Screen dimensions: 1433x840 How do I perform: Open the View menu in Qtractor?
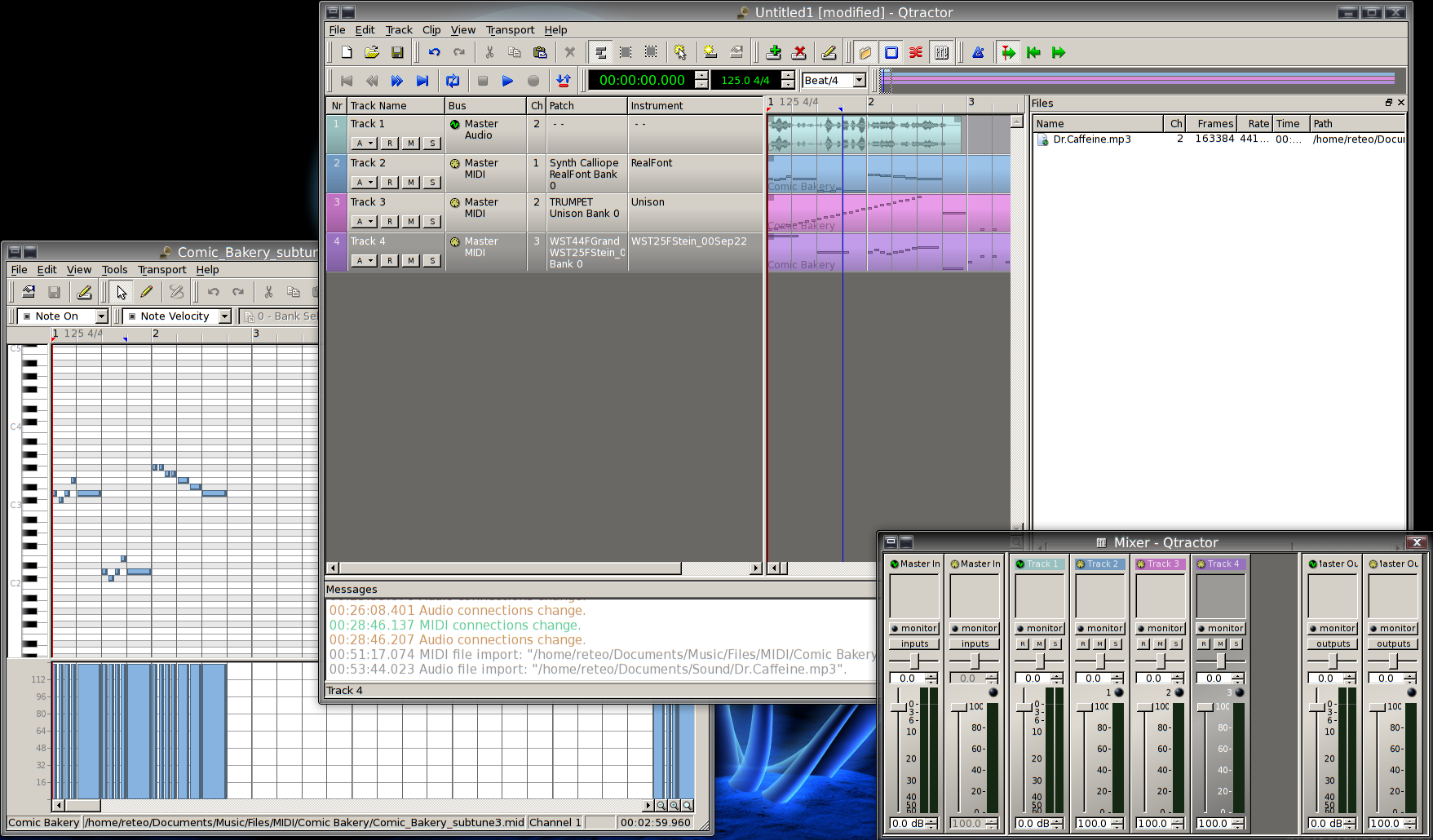(463, 30)
